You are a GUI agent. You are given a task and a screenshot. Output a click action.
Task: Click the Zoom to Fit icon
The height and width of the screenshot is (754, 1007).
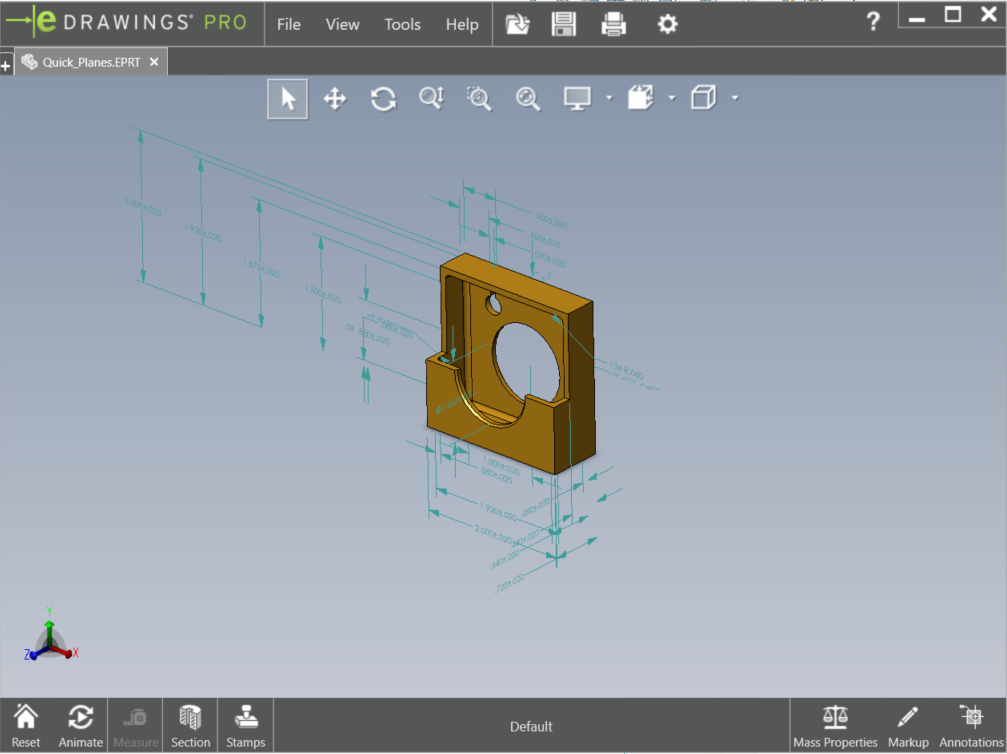(528, 98)
